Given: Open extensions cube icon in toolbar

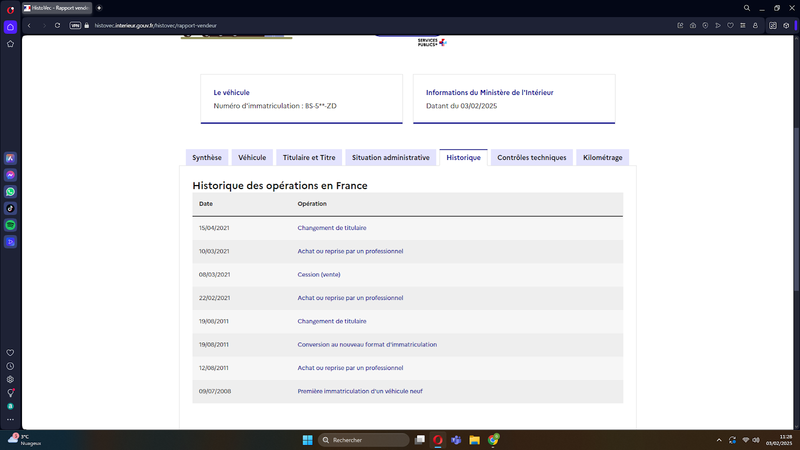Looking at the screenshot, I should click(x=786, y=26).
